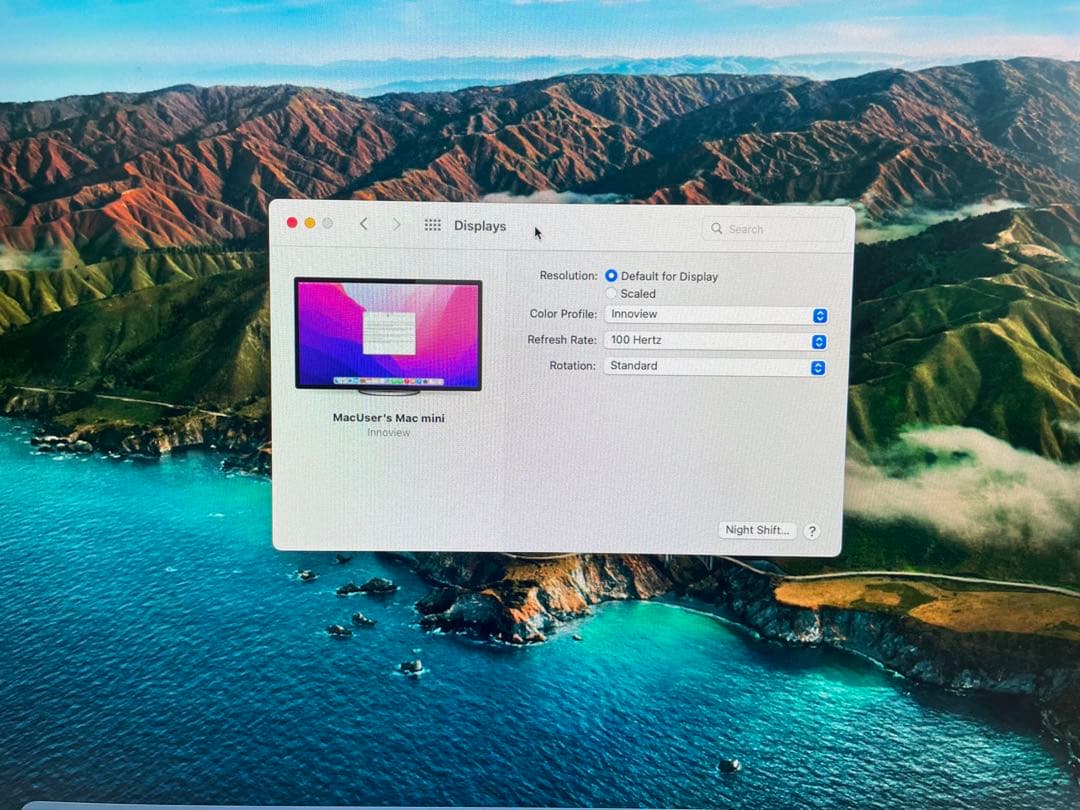This screenshot has width=1080, height=810.
Task: Open the help question mark icon
Action: (x=811, y=530)
